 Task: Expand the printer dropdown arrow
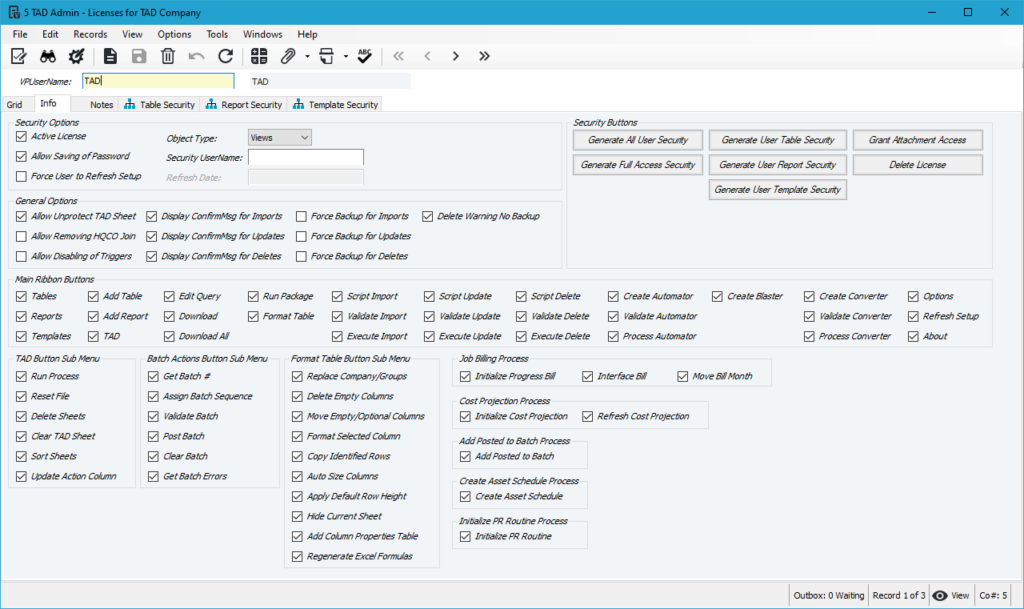pos(345,57)
